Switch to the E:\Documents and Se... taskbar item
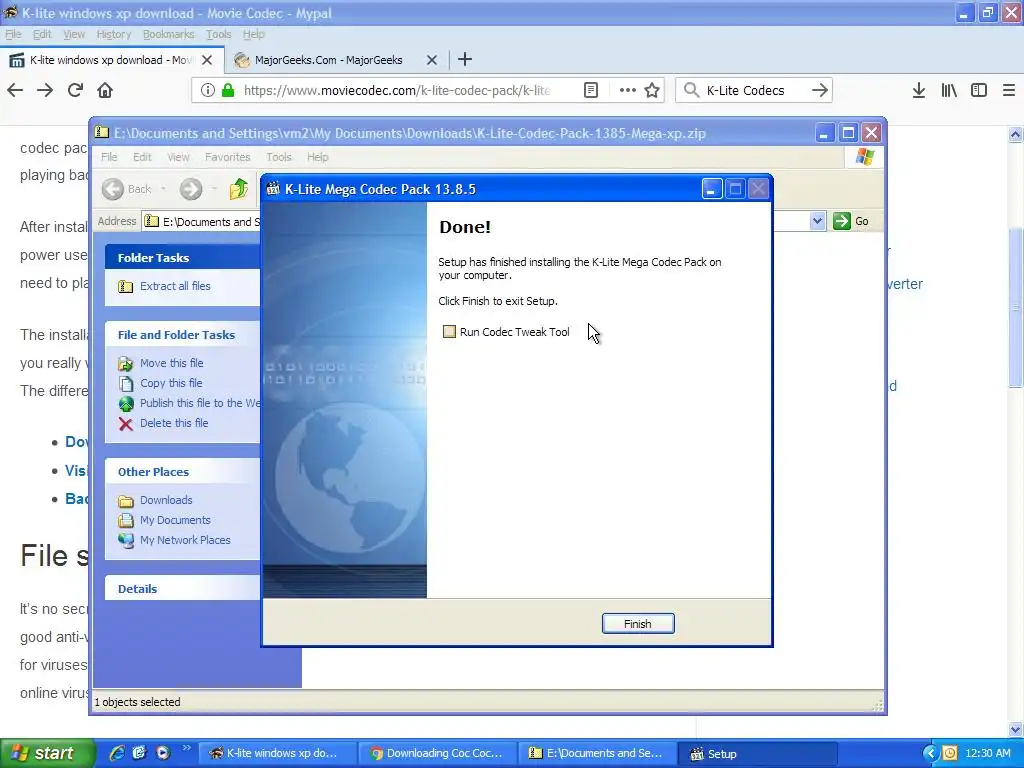Screen dimensions: 1024x768 coord(596,754)
